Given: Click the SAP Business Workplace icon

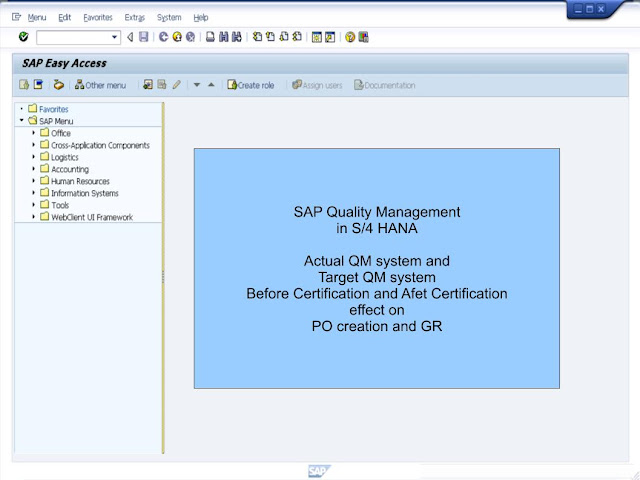Looking at the screenshot, I should [59, 85].
